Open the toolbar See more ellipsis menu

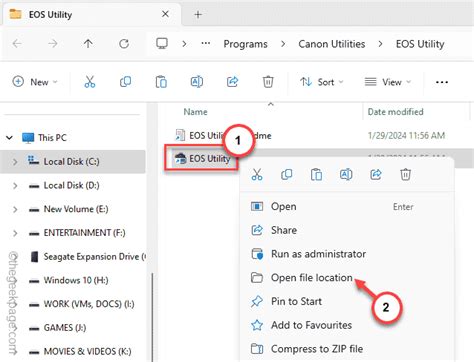coord(442,82)
